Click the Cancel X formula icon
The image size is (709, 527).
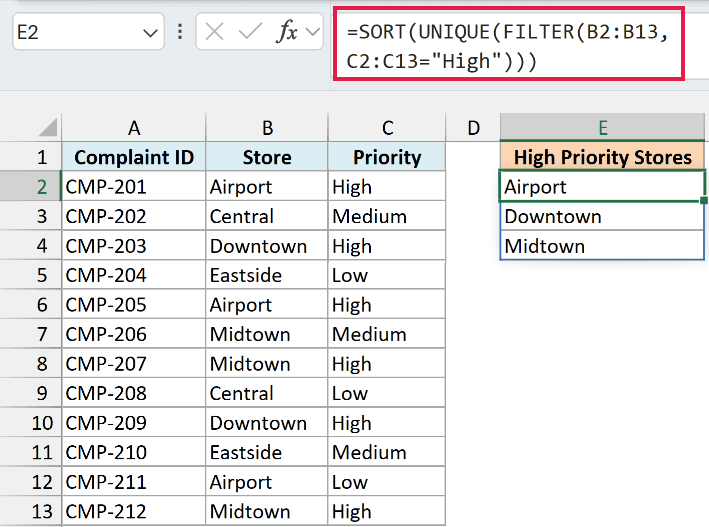point(214,32)
